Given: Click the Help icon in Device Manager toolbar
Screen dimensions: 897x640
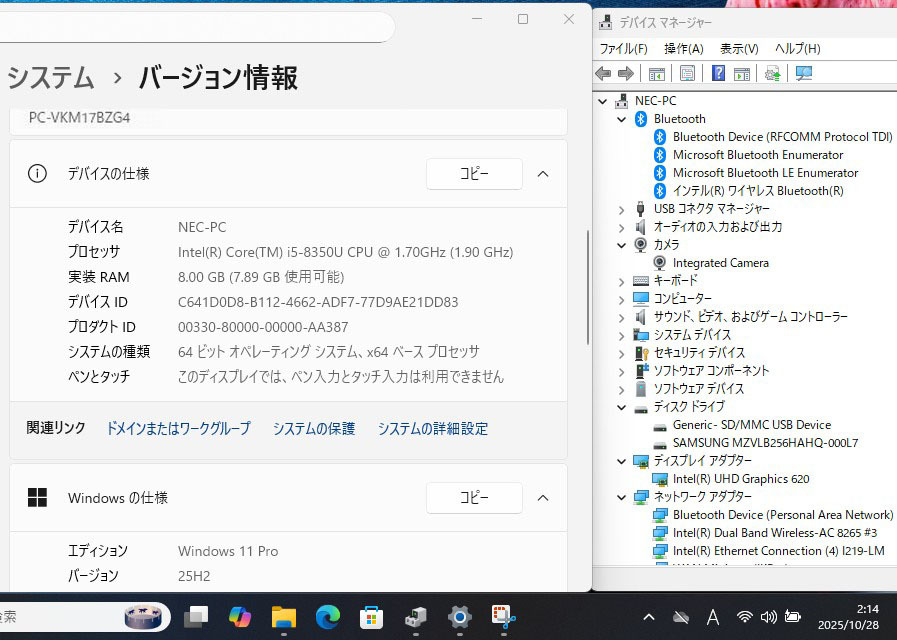Looking at the screenshot, I should click(x=718, y=73).
